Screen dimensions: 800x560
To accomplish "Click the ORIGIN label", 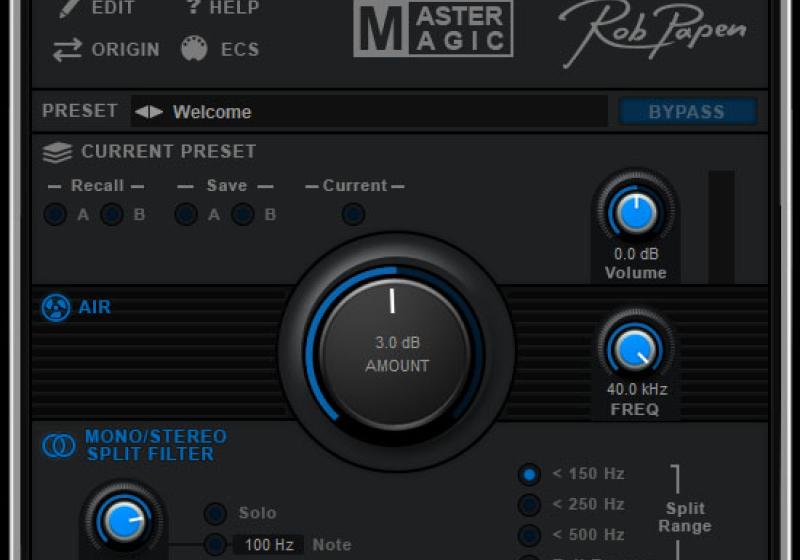I will (126, 49).
